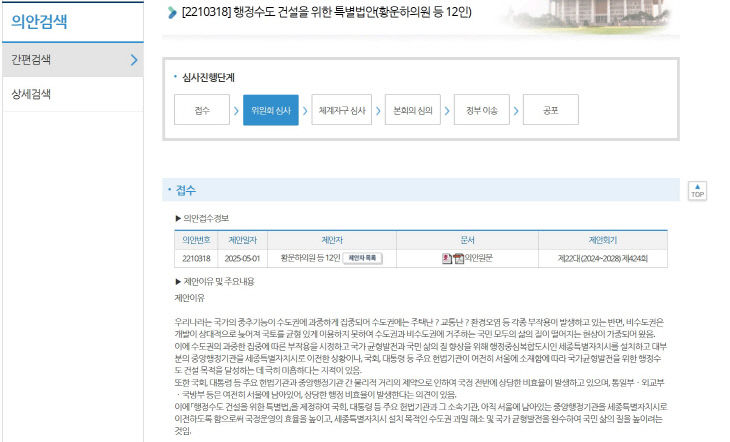This screenshot has height=442, width=730.
Task: Click the 문서 column header
Action: (x=467, y=240)
